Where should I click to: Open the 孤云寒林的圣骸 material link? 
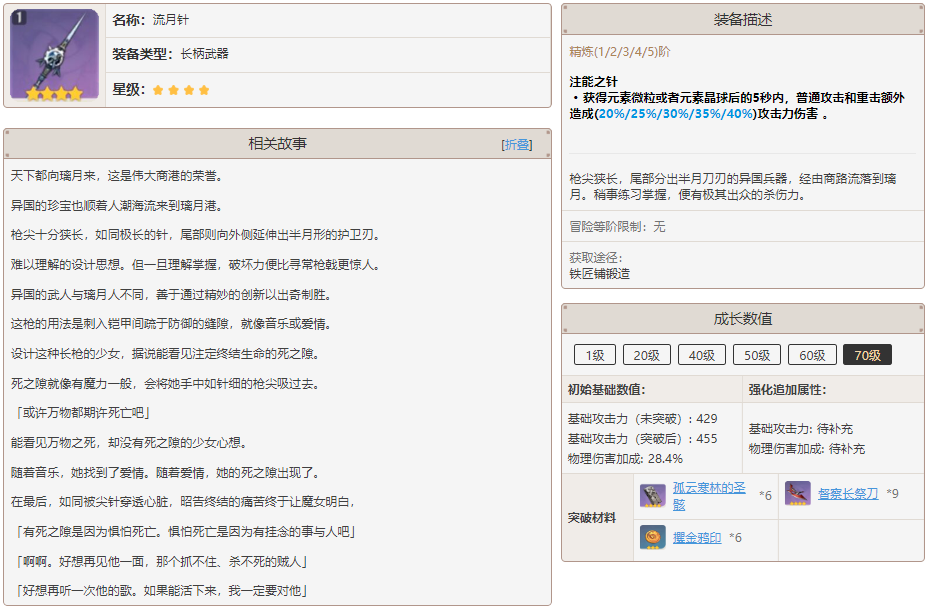[709, 496]
